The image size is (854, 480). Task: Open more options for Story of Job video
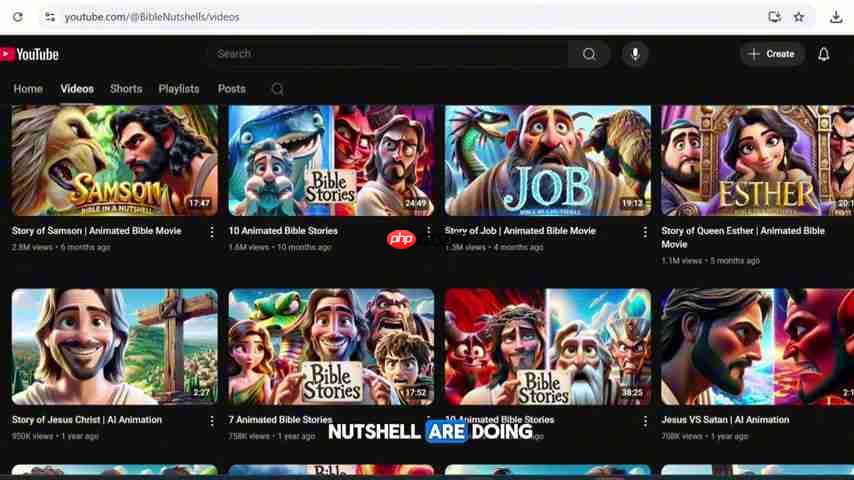(x=645, y=232)
